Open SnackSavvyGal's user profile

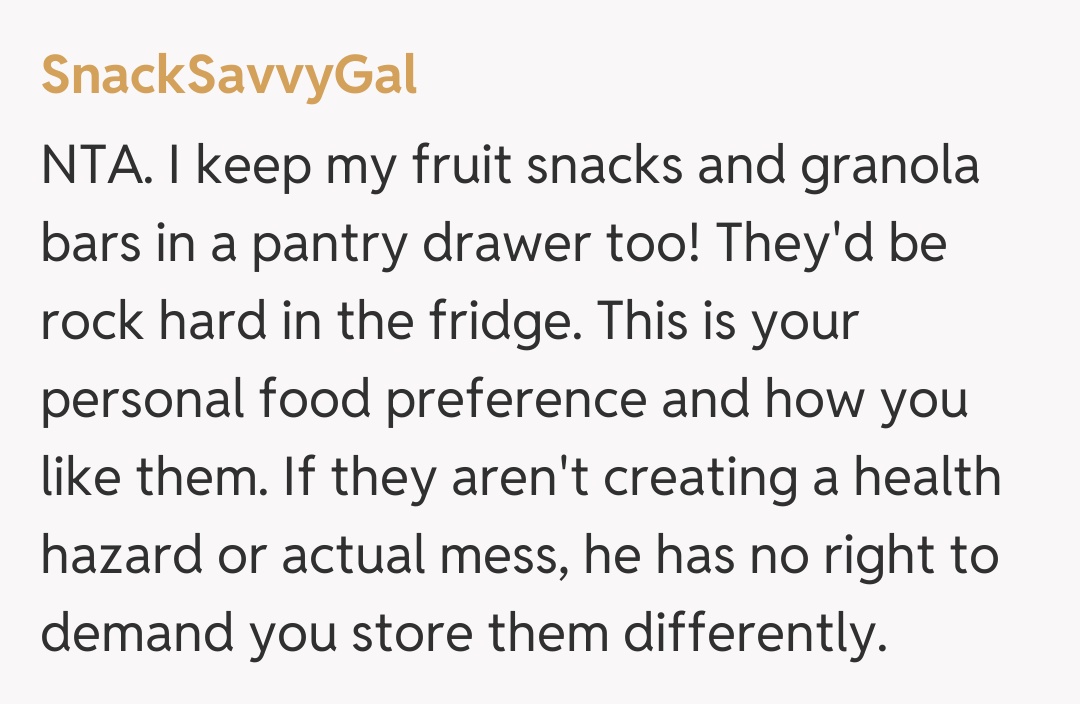(229, 77)
